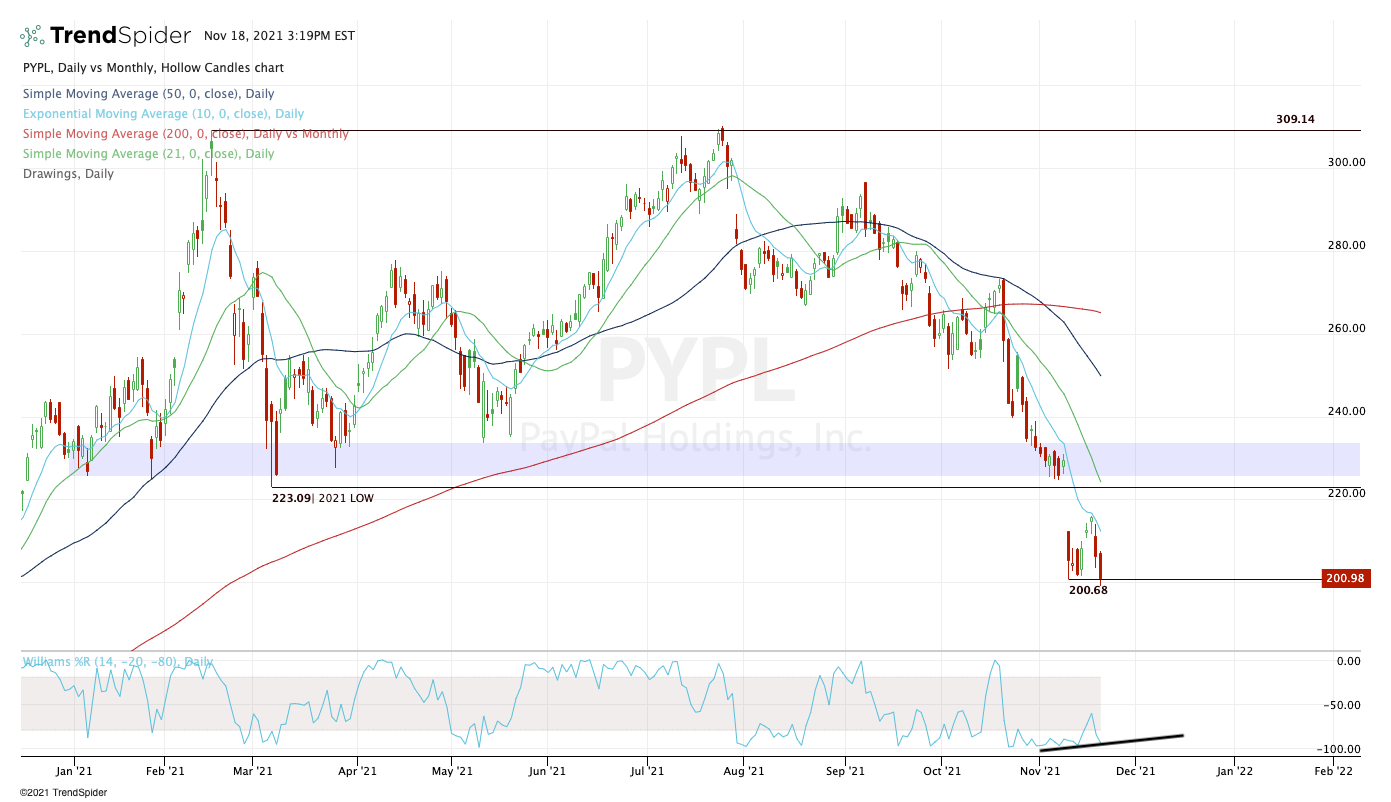The height and width of the screenshot is (802, 1391).
Task: Select the 50-period Simple Moving Average legend entry
Action: [147, 94]
